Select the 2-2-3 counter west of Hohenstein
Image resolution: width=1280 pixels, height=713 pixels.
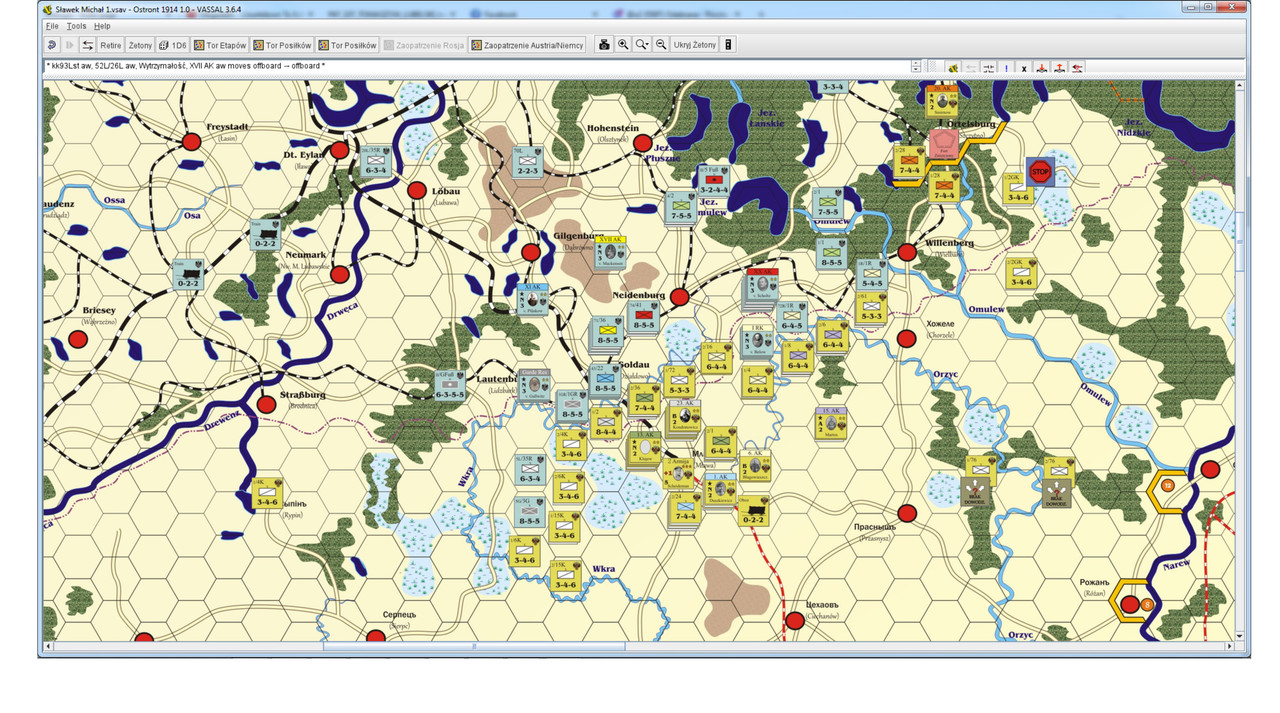pyautogui.click(x=528, y=163)
